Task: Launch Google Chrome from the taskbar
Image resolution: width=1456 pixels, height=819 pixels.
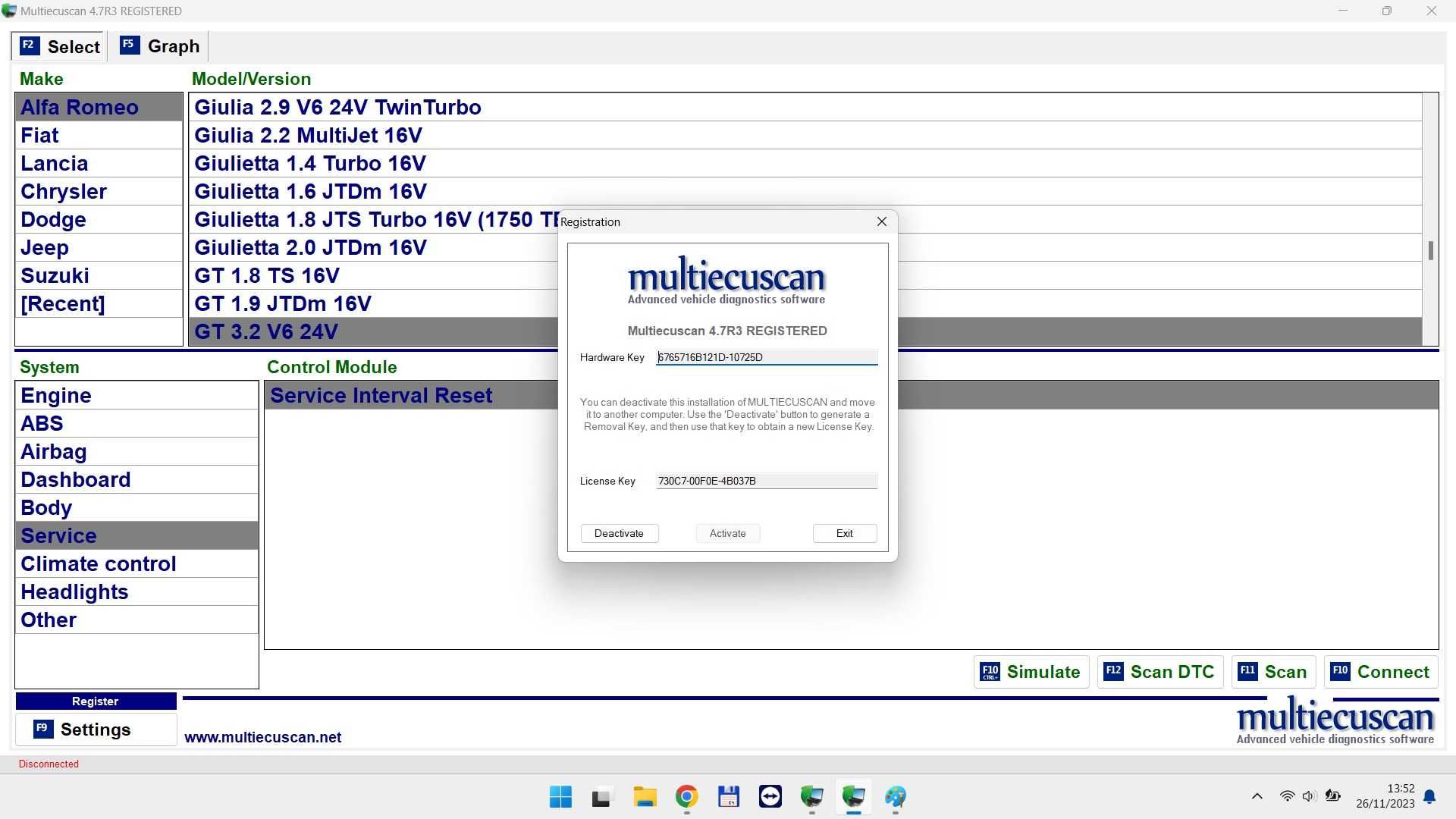Action: pos(686,797)
